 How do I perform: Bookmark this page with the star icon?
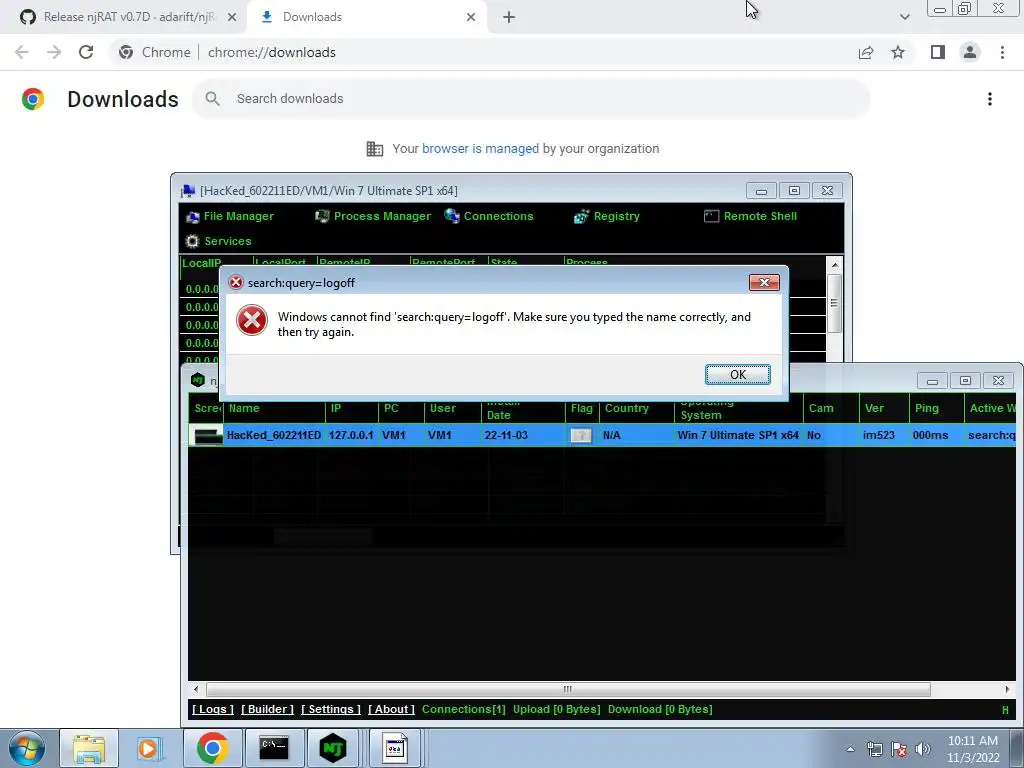(898, 52)
